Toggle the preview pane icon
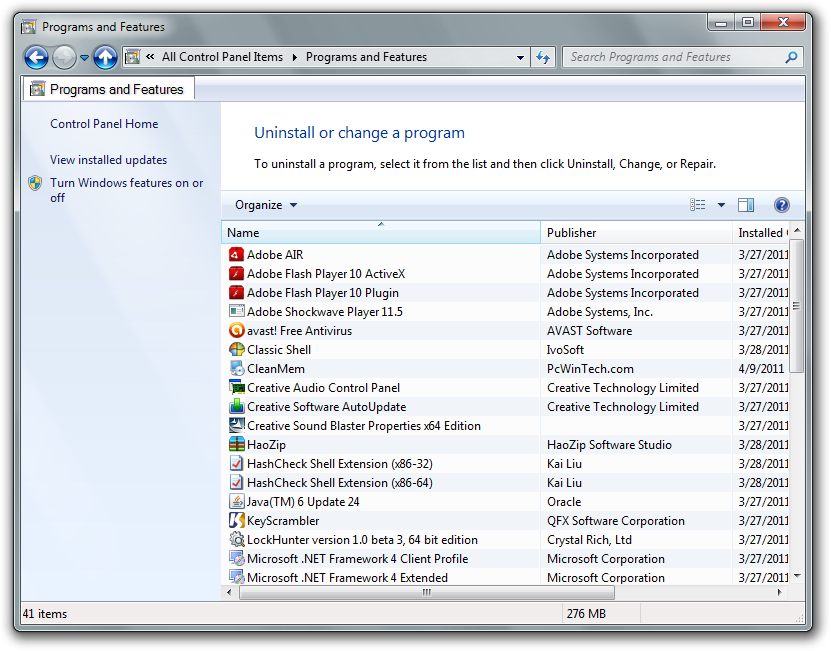Viewport: 831px width, 651px height. (x=746, y=205)
